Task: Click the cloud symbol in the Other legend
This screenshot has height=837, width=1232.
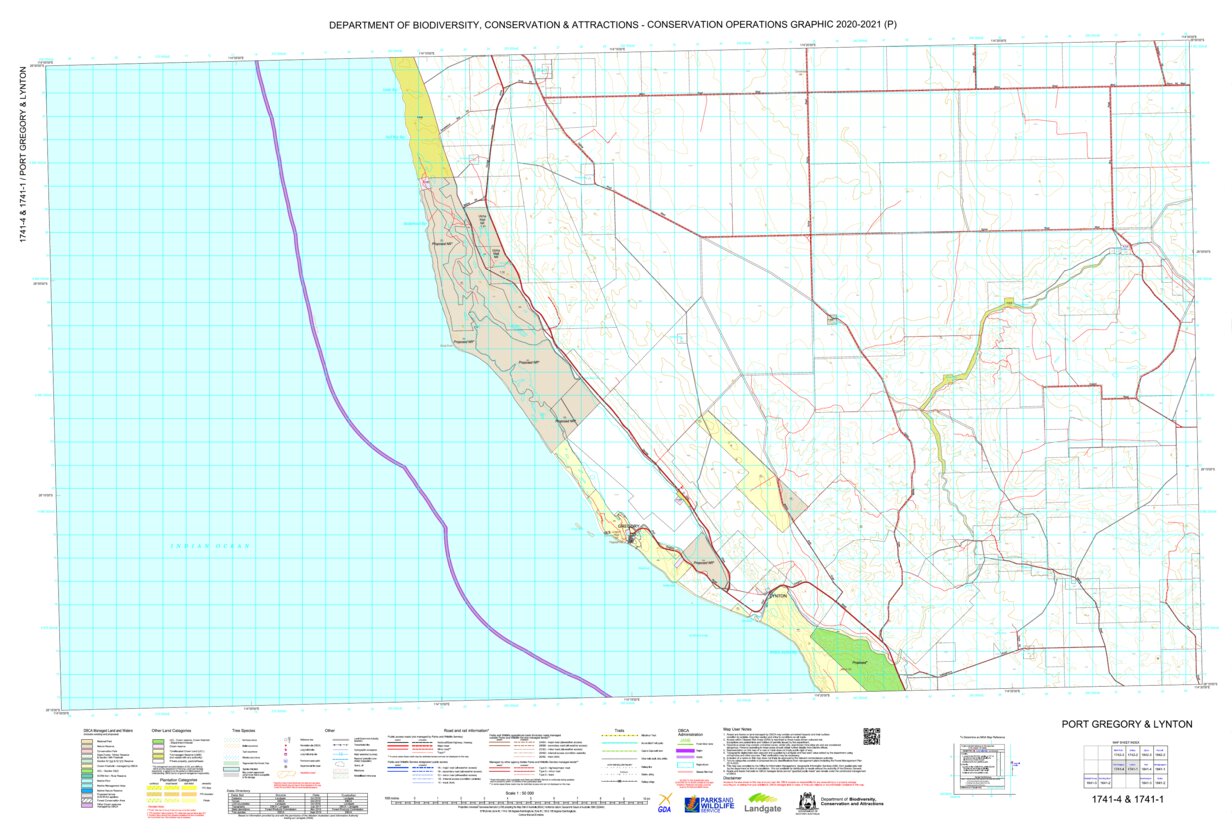Action: coord(340,763)
